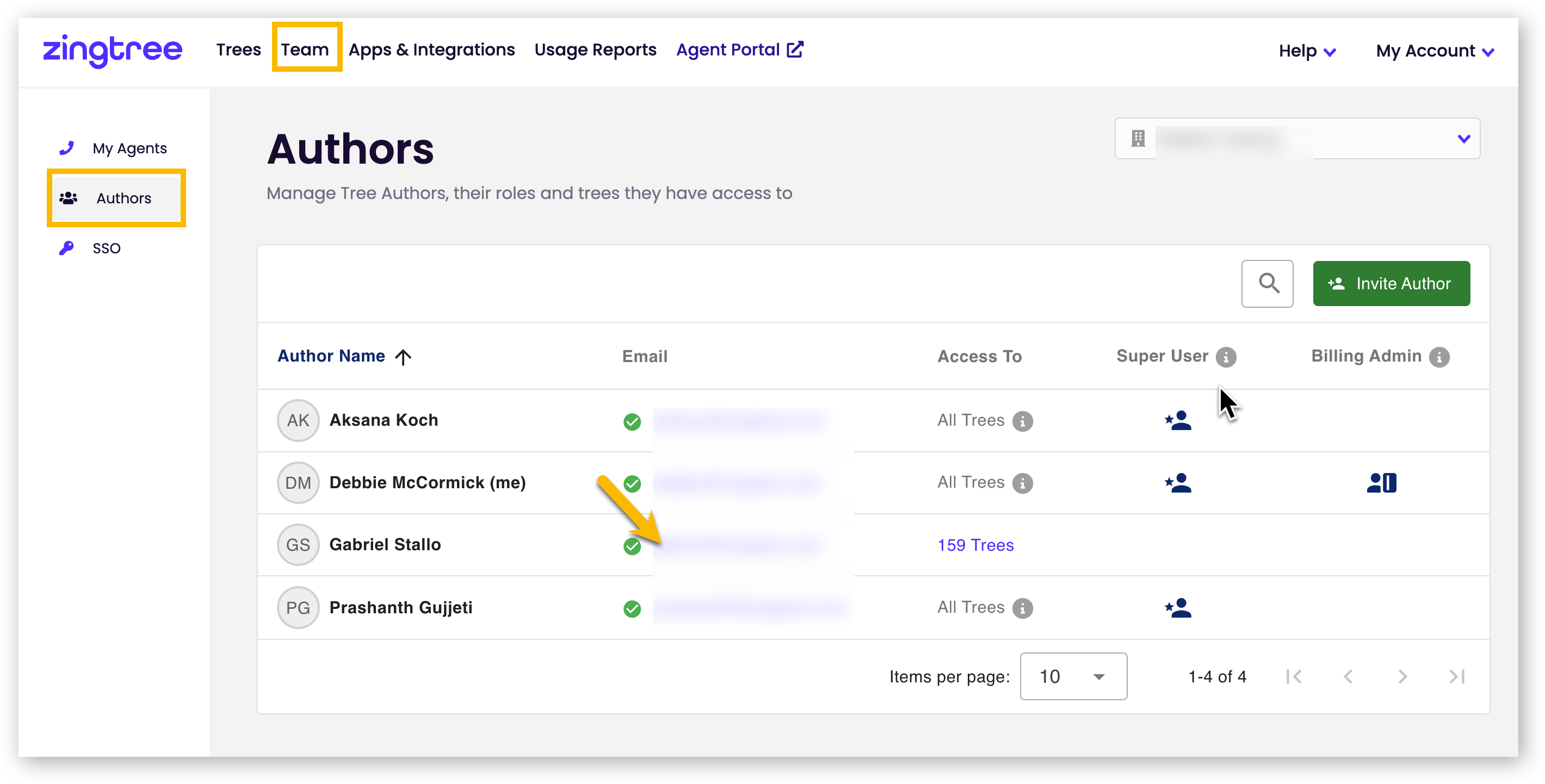Open the organization selector dropdown

(1297, 139)
